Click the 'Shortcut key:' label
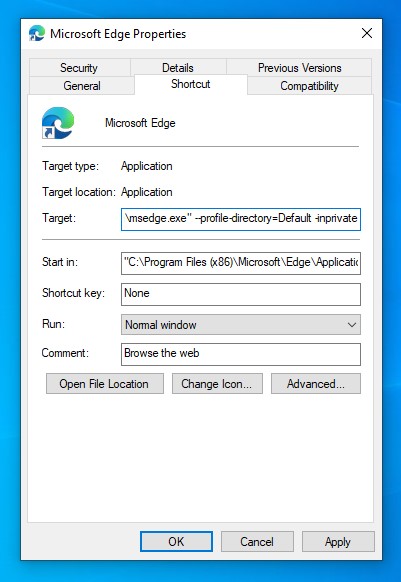The image size is (401, 582). coord(73,293)
